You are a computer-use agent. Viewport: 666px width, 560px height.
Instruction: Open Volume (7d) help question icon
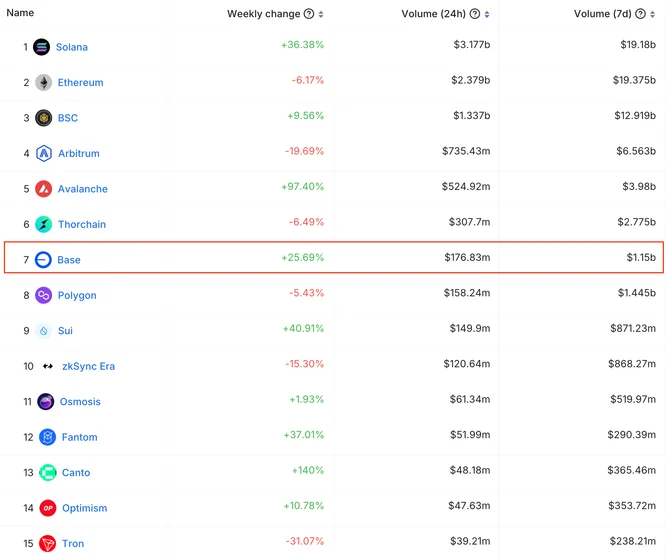pos(641,14)
